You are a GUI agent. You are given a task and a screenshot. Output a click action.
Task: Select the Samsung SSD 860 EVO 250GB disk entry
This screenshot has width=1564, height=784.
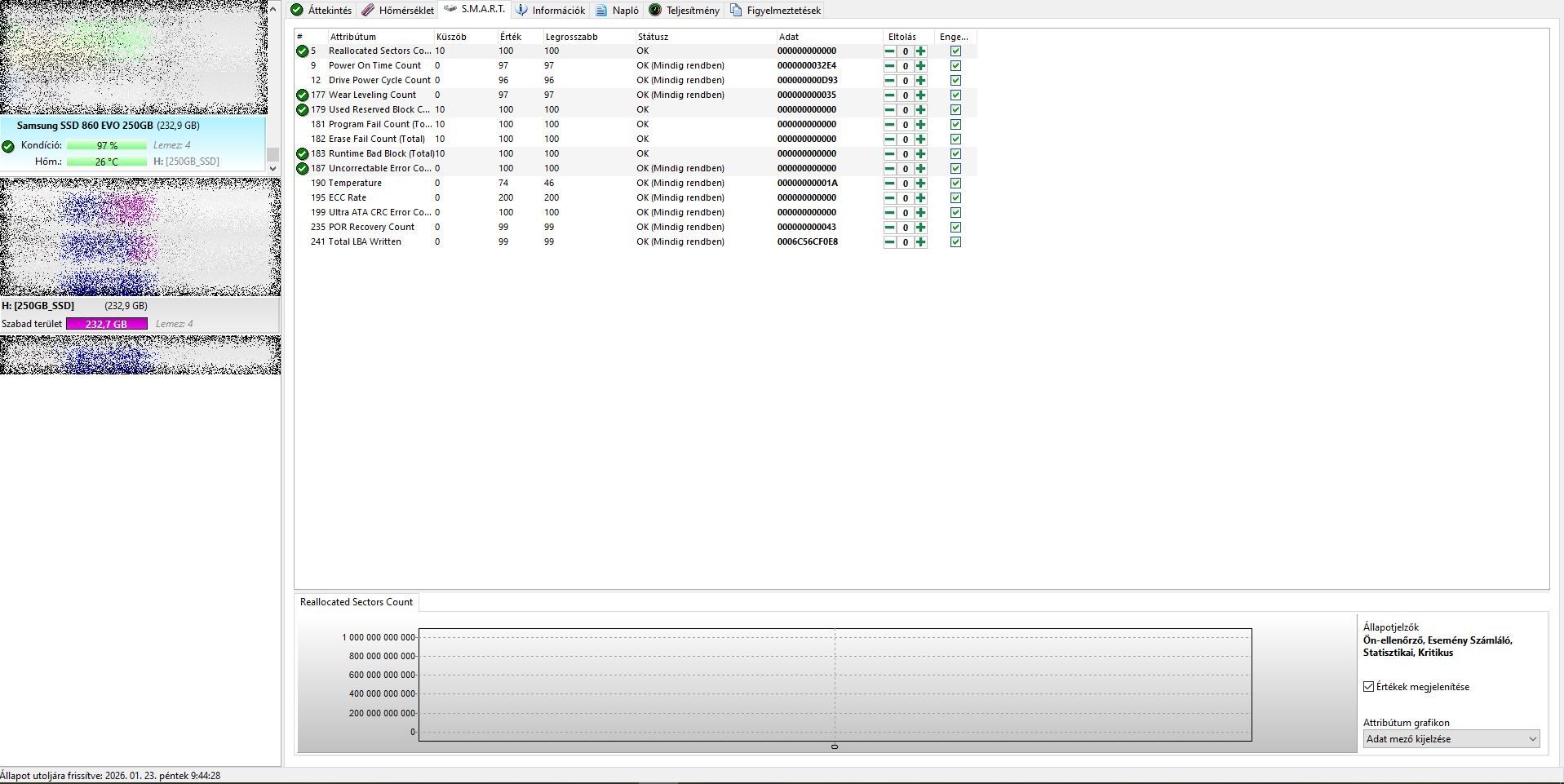click(x=133, y=144)
